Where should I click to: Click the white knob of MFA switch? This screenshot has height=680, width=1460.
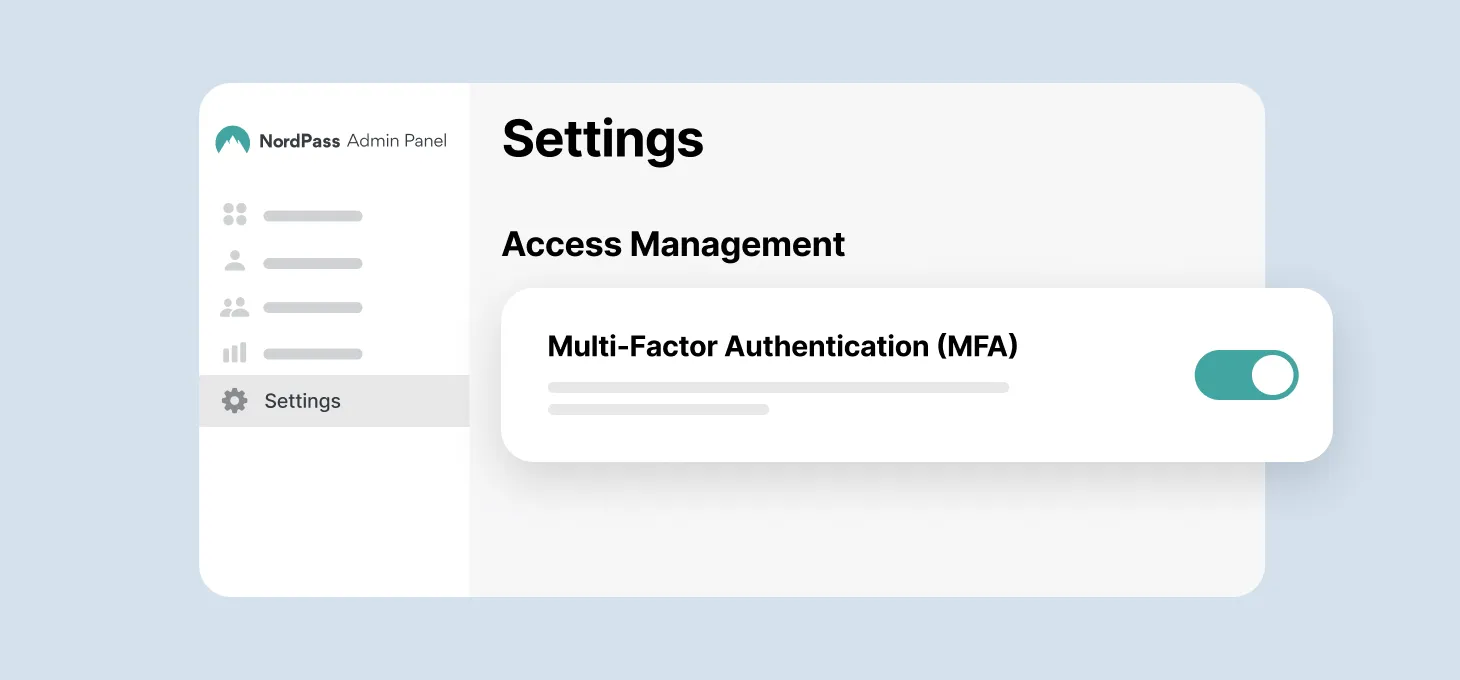coord(1272,375)
